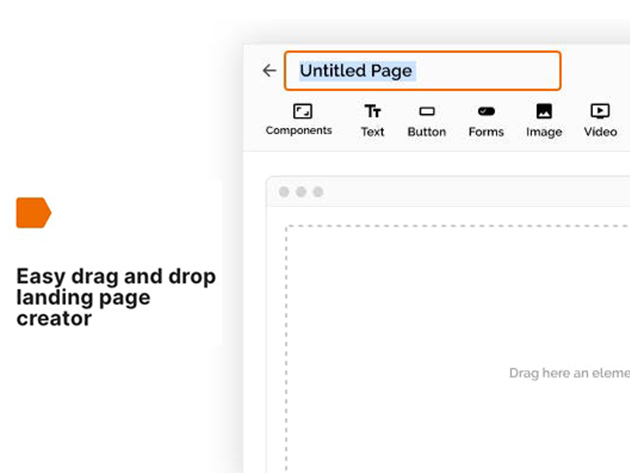The image size is (630, 473).
Task: Choose the Image element tool
Action: coord(544,121)
